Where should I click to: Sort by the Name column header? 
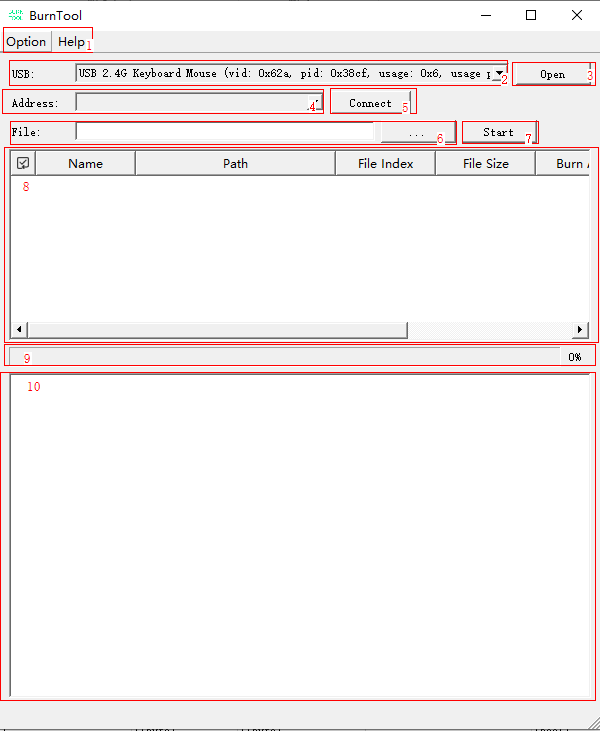[x=85, y=164]
